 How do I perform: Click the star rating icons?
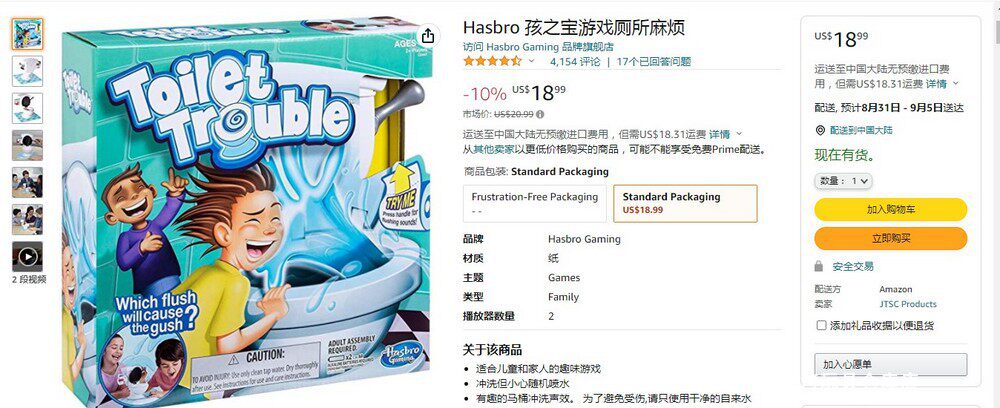(x=492, y=61)
